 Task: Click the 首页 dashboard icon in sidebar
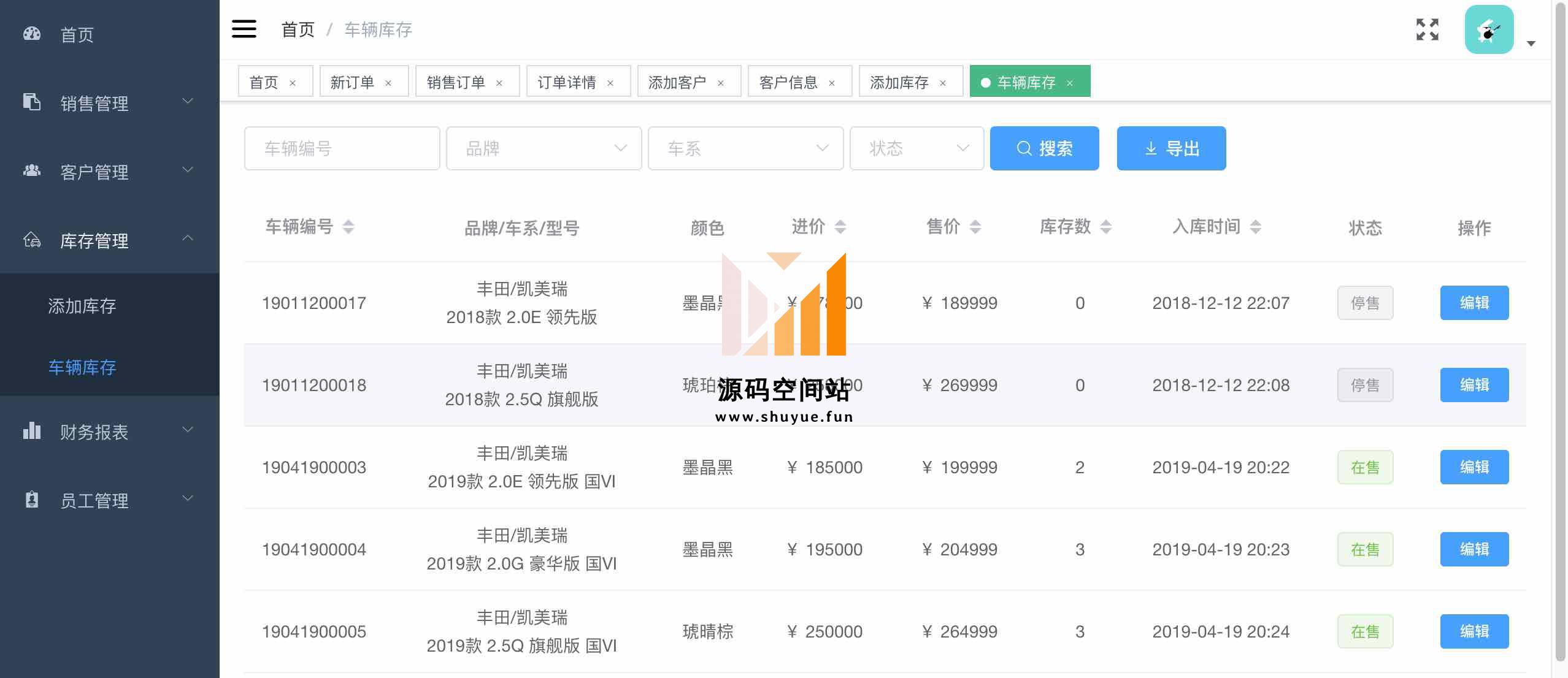tap(32, 34)
